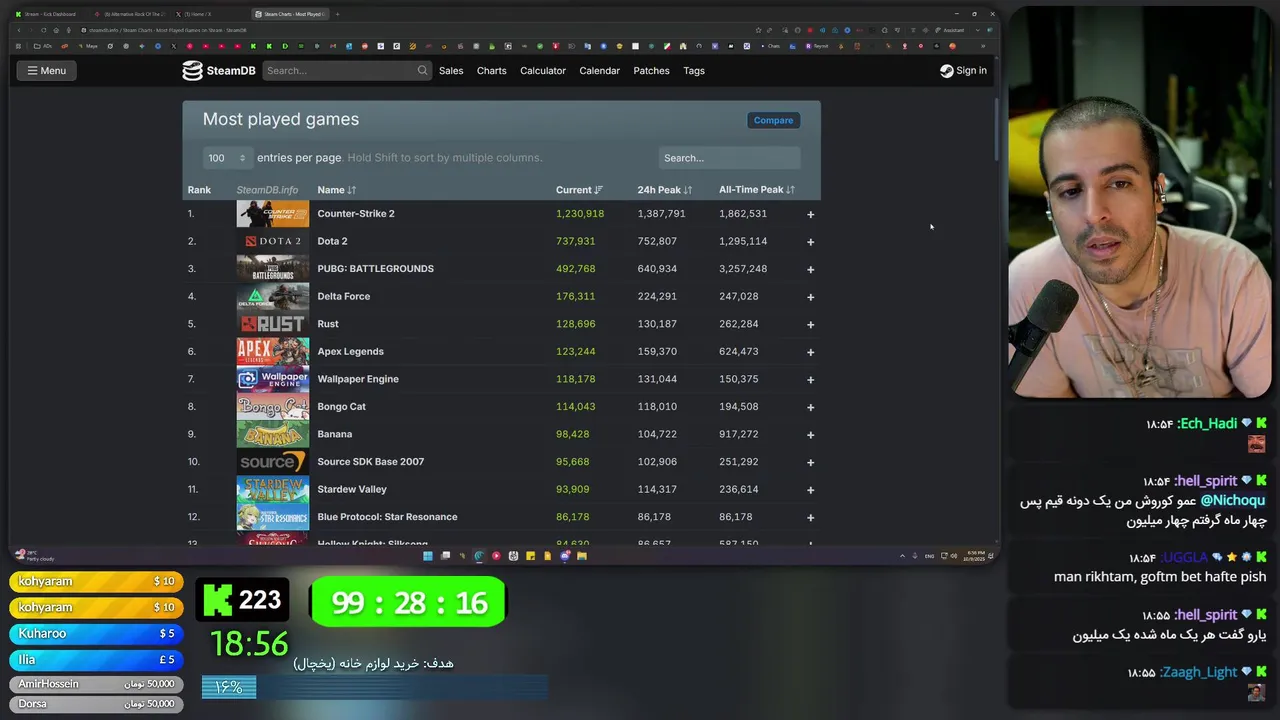Click plus icon for Source SDK Base 2007
Viewport: 1280px width, 720px height.
[810, 462]
